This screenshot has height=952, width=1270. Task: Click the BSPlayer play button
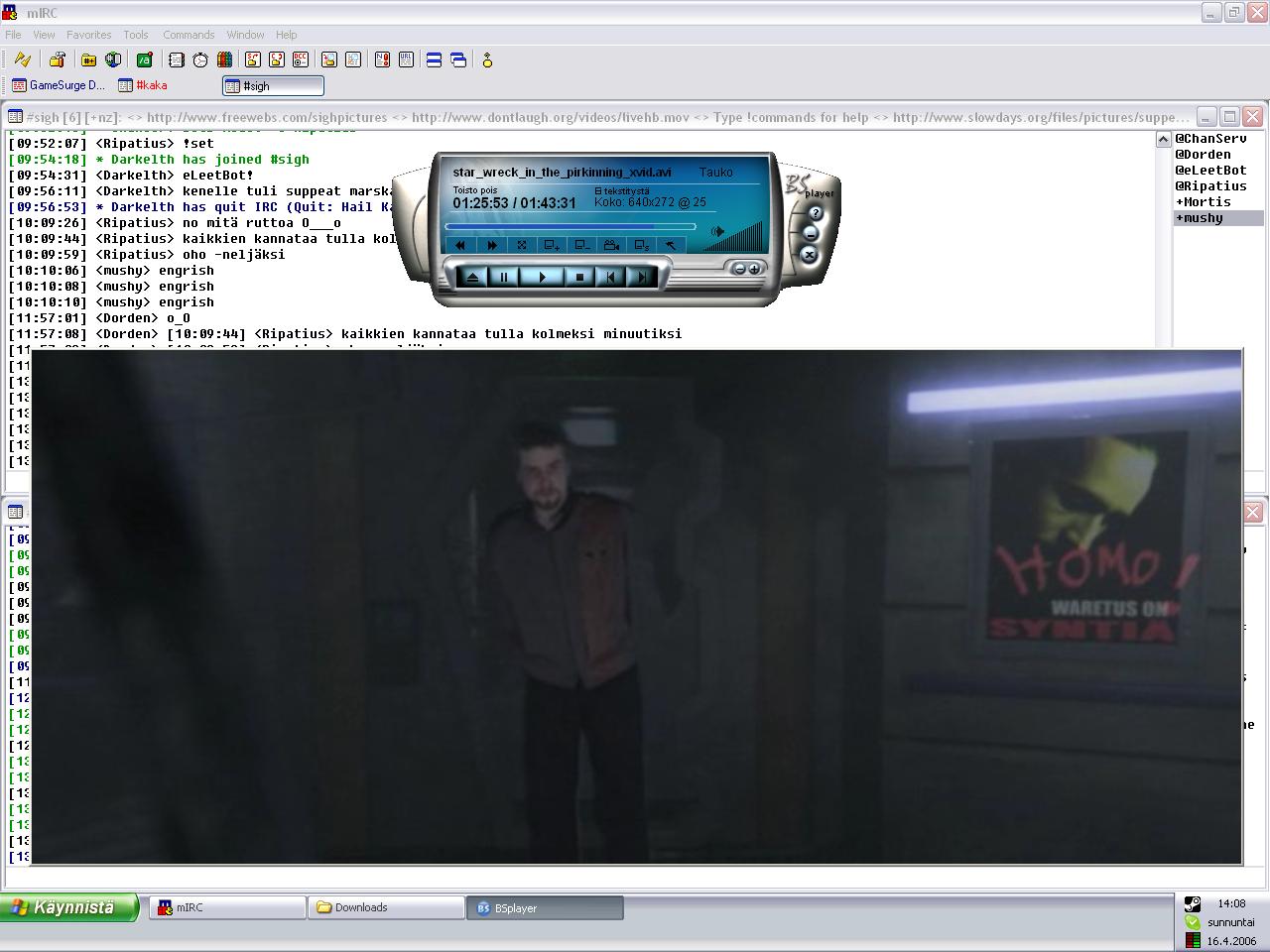542,277
